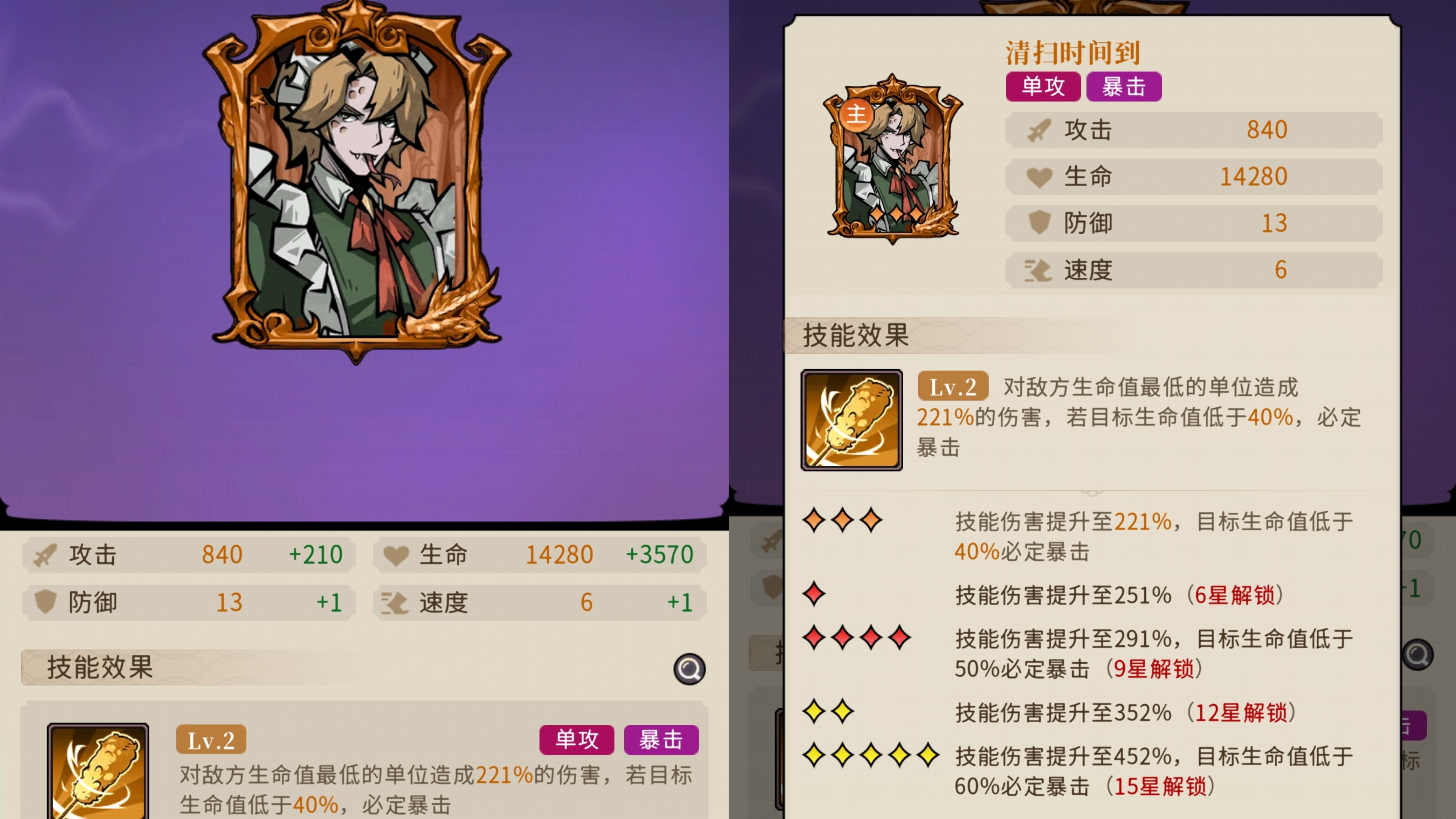Click the 暴击 tag in the left skill panel
The image size is (1456, 819).
661,739
